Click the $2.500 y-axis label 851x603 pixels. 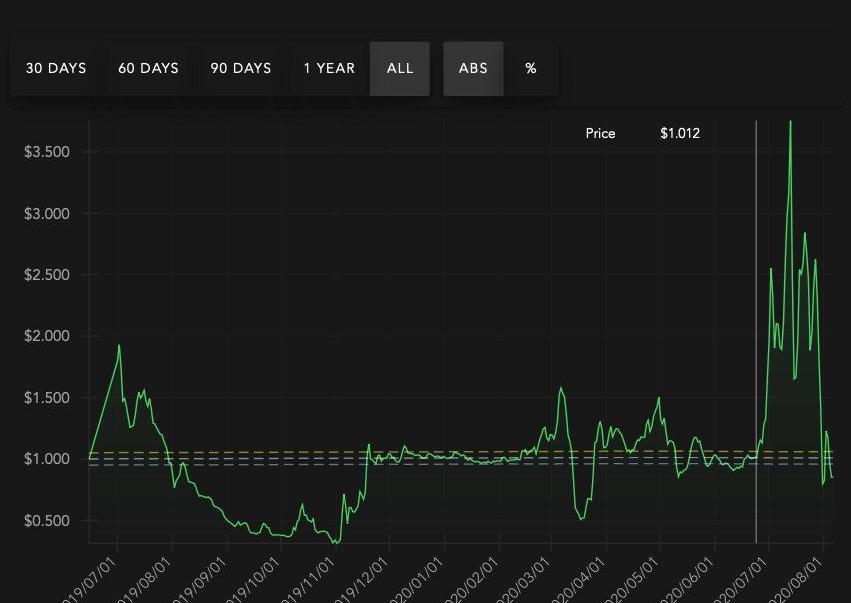pos(46,275)
